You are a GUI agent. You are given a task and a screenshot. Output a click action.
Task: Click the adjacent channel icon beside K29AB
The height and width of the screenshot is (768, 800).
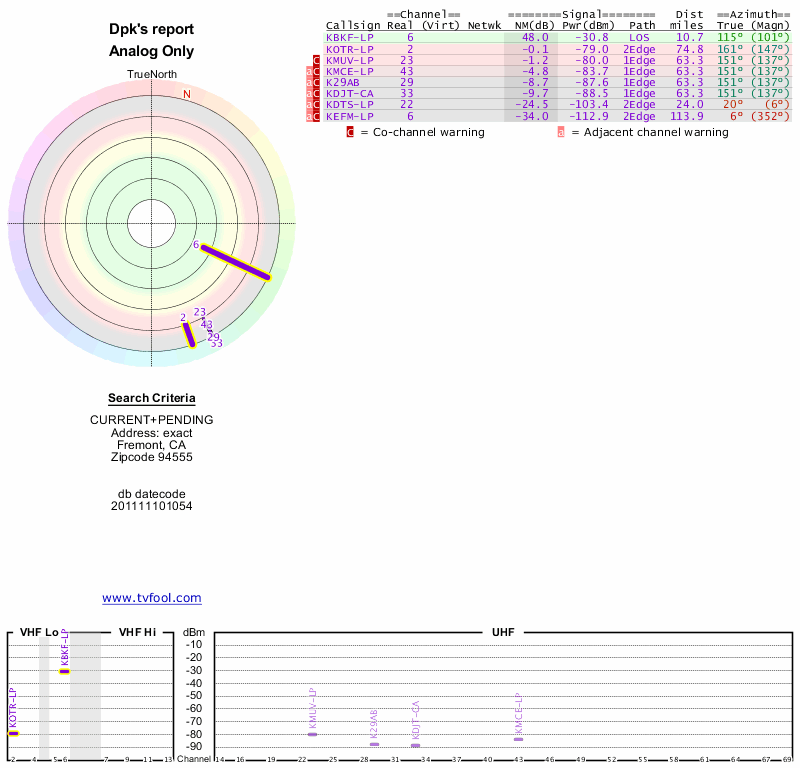coord(309,82)
